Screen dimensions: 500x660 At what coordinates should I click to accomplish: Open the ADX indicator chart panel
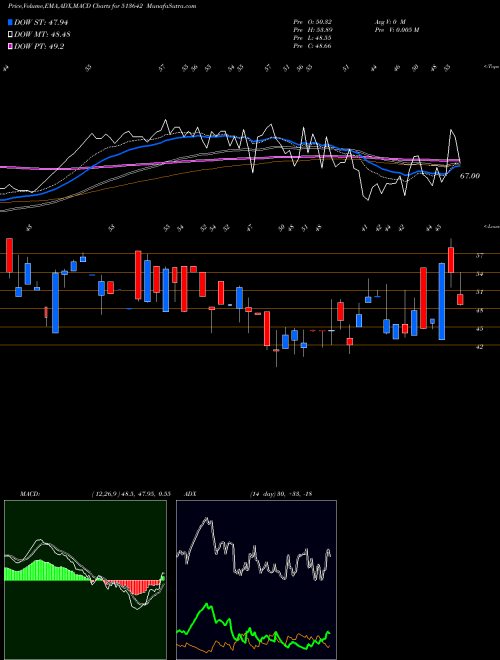coord(256,580)
